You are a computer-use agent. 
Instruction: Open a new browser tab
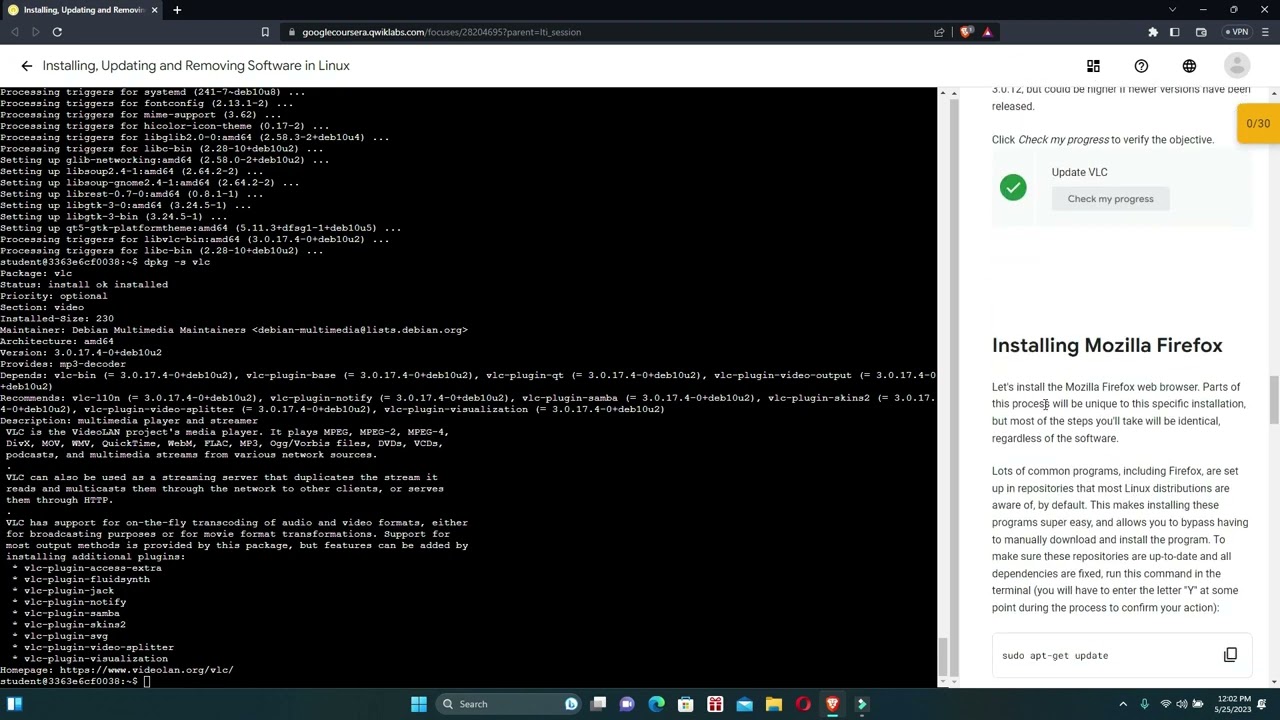[177, 10]
